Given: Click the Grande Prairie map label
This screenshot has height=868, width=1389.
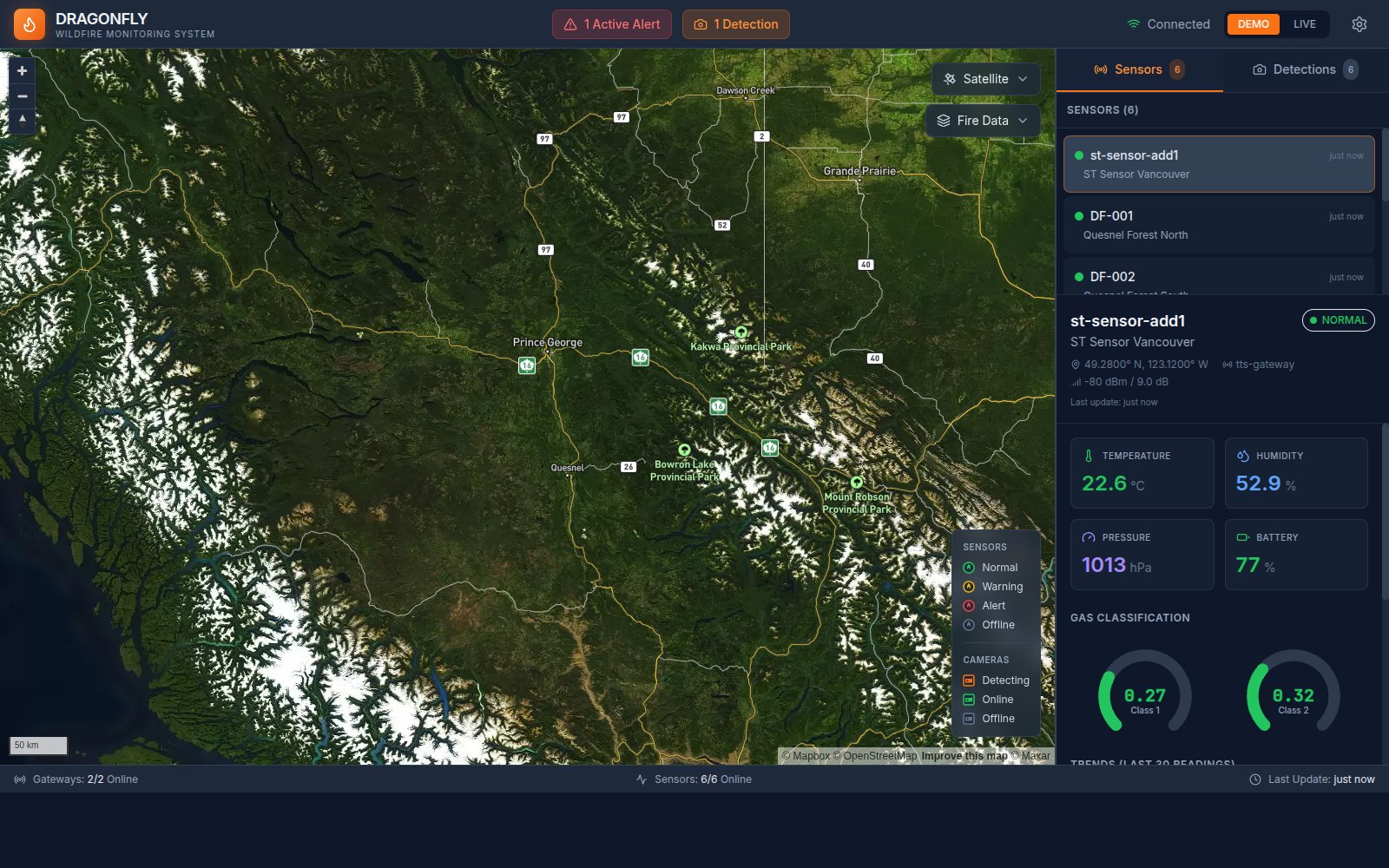Looking at the screenshot, I should tap(859, 171).
